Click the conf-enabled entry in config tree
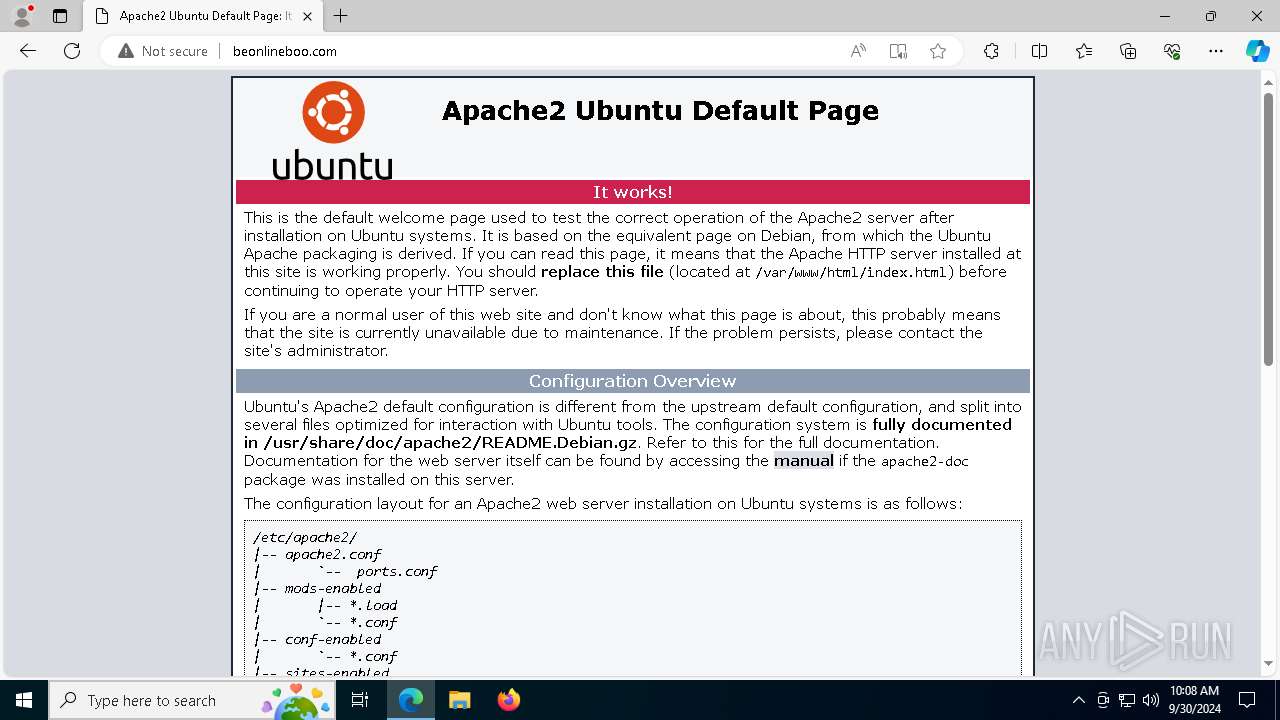This screenshot has height=720, width=1280. tap(333, 640)
